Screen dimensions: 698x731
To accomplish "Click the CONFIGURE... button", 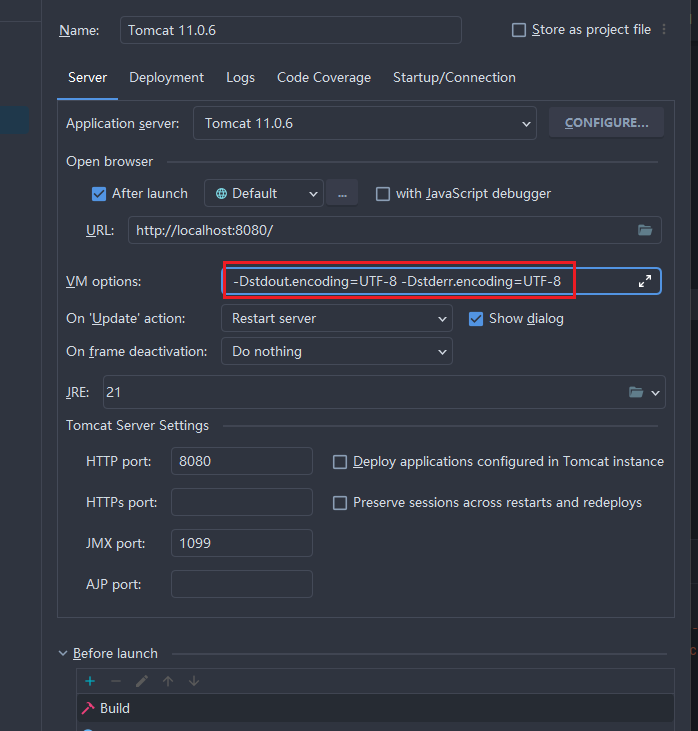I will [606, 123].
